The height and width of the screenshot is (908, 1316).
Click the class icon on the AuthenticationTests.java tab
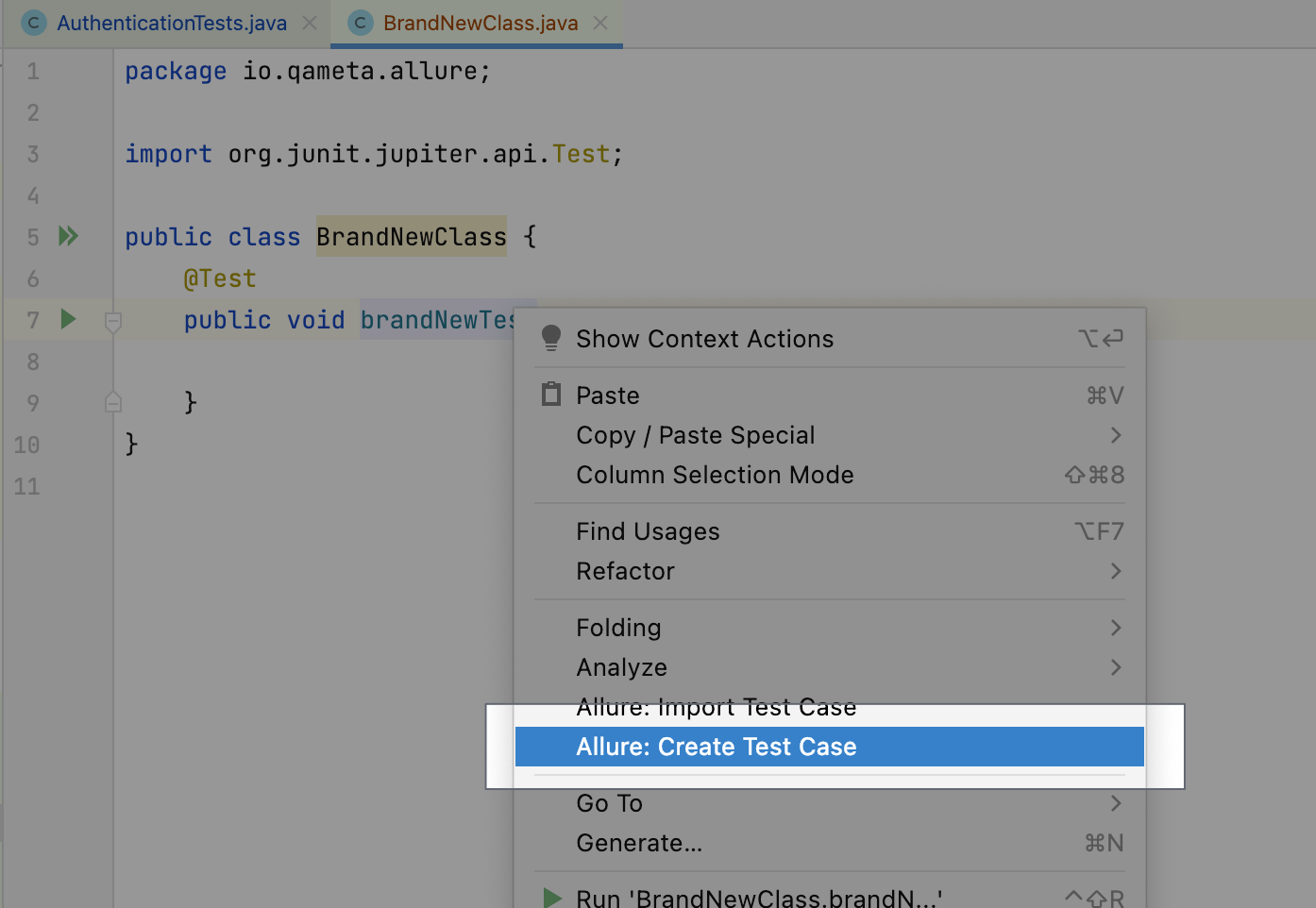coord(33,22)
